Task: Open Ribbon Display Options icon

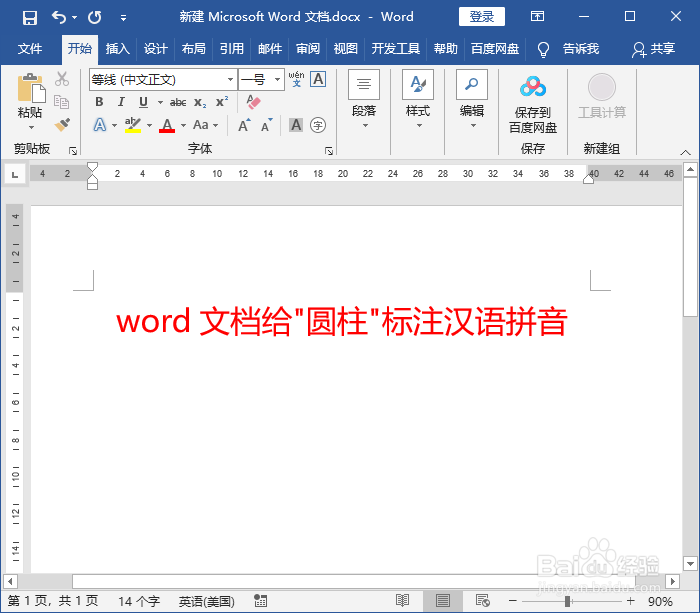Action: tap(537, 17)
